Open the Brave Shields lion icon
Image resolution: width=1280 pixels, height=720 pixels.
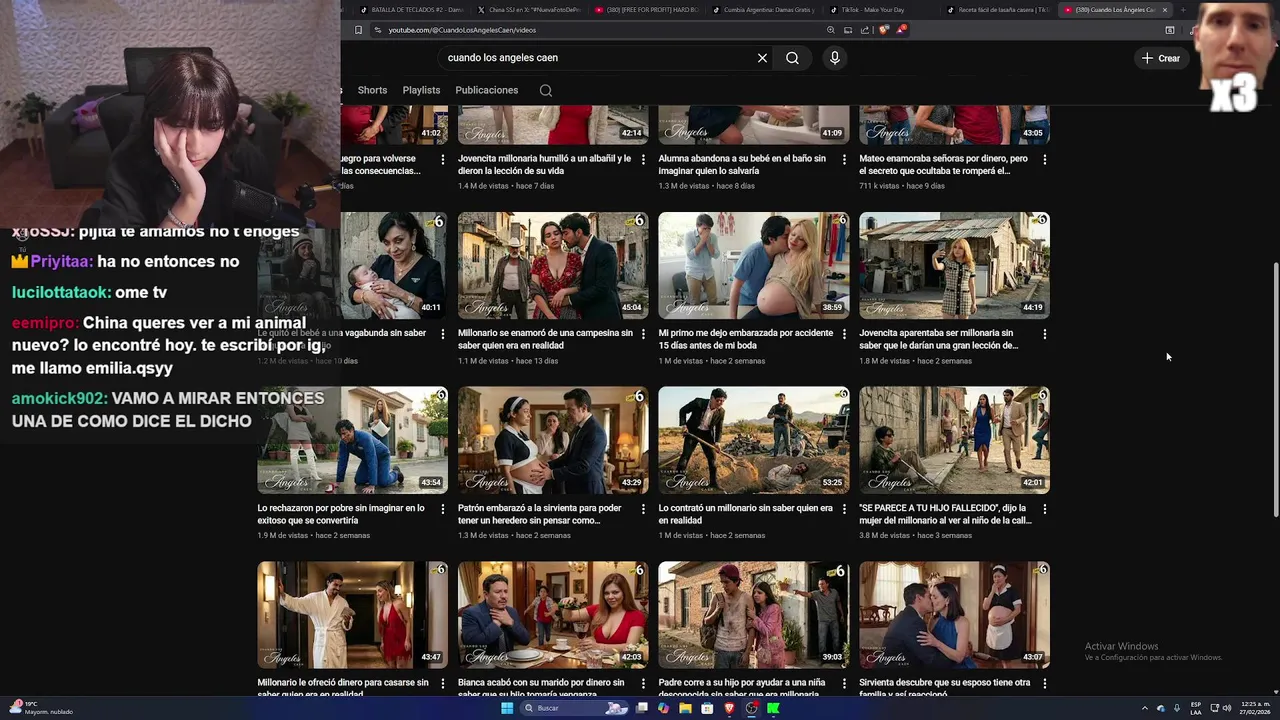coord(883,30)
